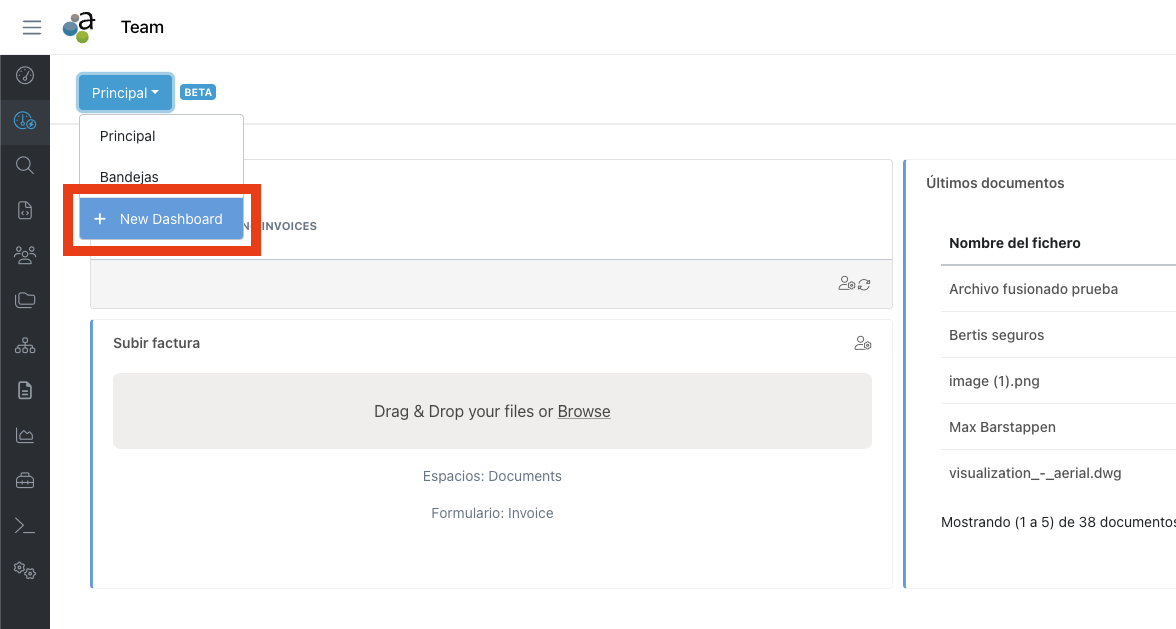Click the New Dashboard button

(x=161, y=219)
